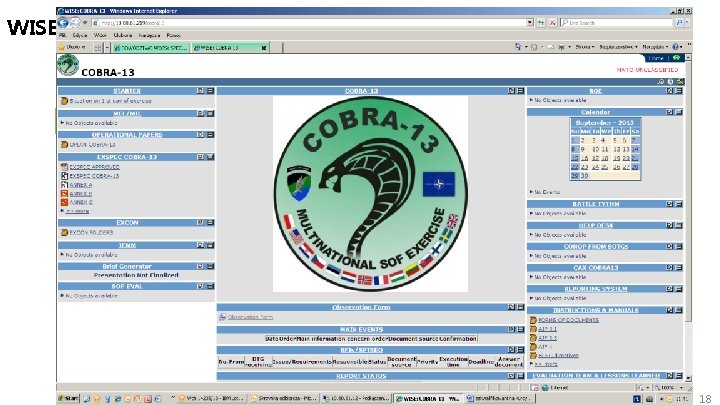Click the COBRA-13 center panel title link
The height and width of the screenshot is (405, 720).
coord(361,91)
